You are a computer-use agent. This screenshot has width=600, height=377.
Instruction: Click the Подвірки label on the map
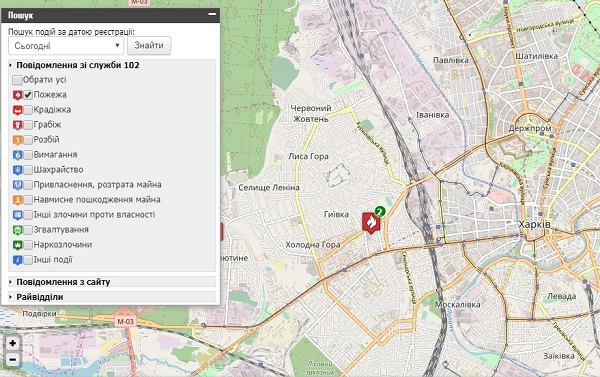[39, 314]
